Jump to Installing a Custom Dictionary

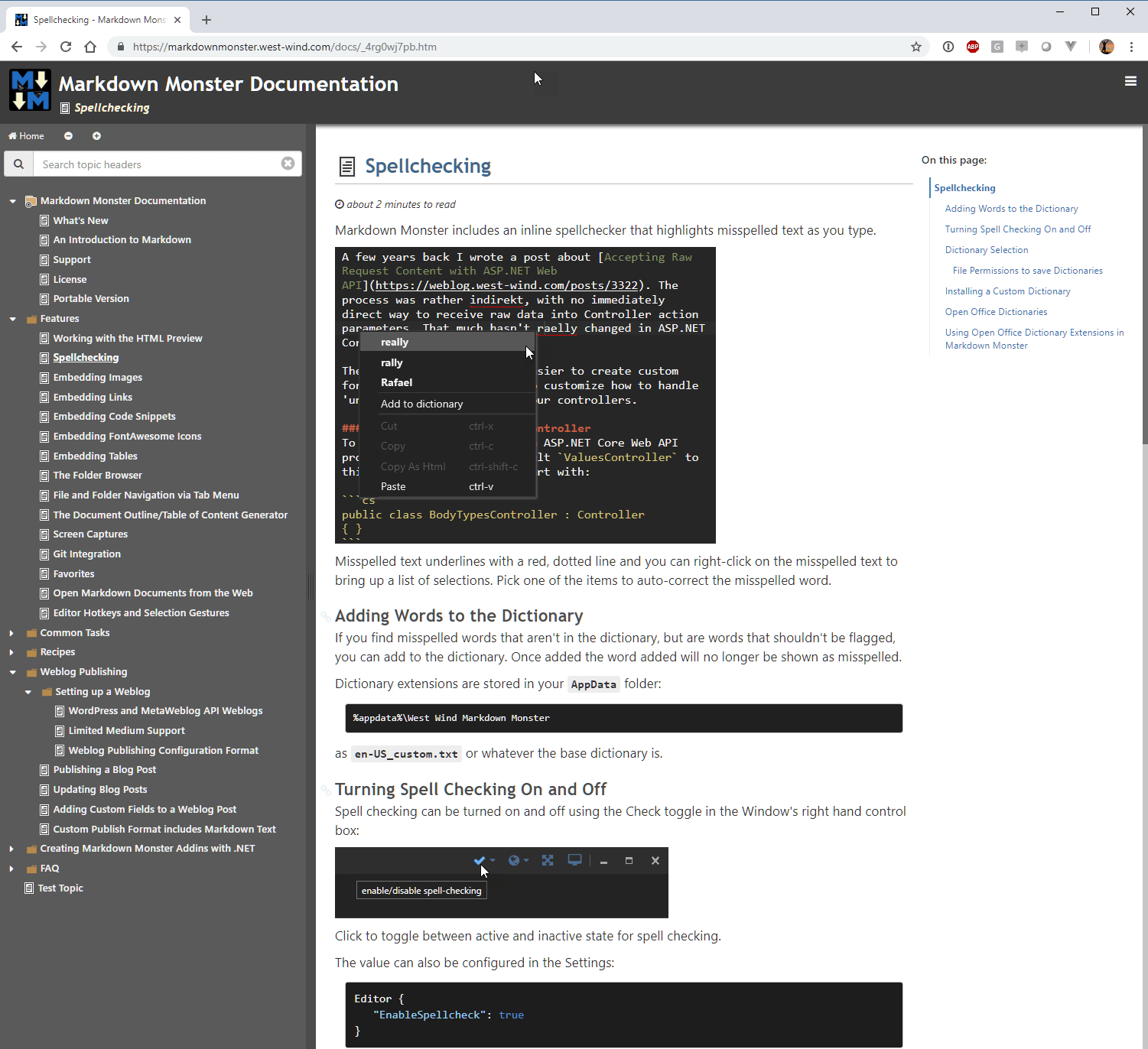(x=1007, y=291)
